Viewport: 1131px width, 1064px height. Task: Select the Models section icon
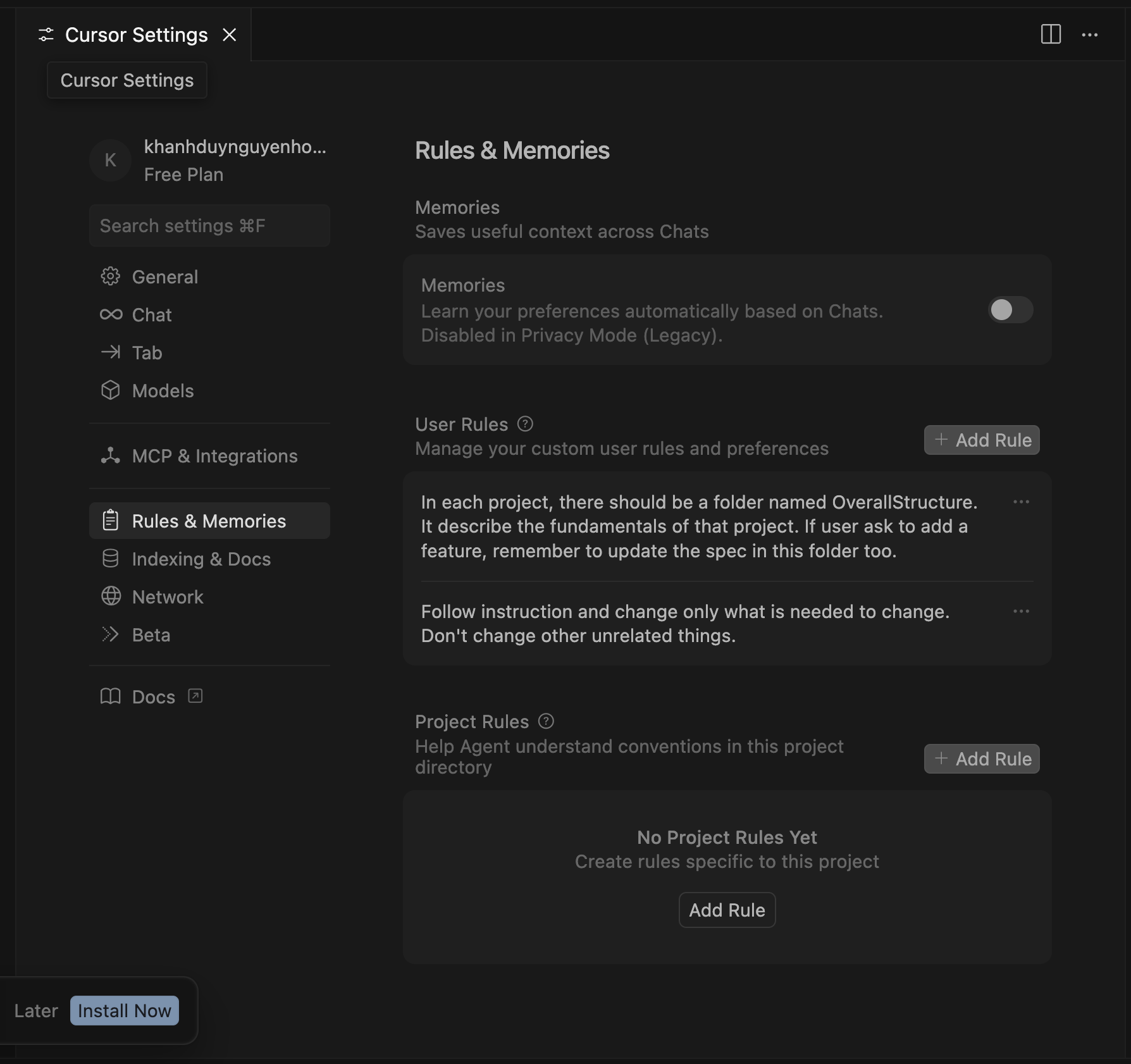coord(111,391)
